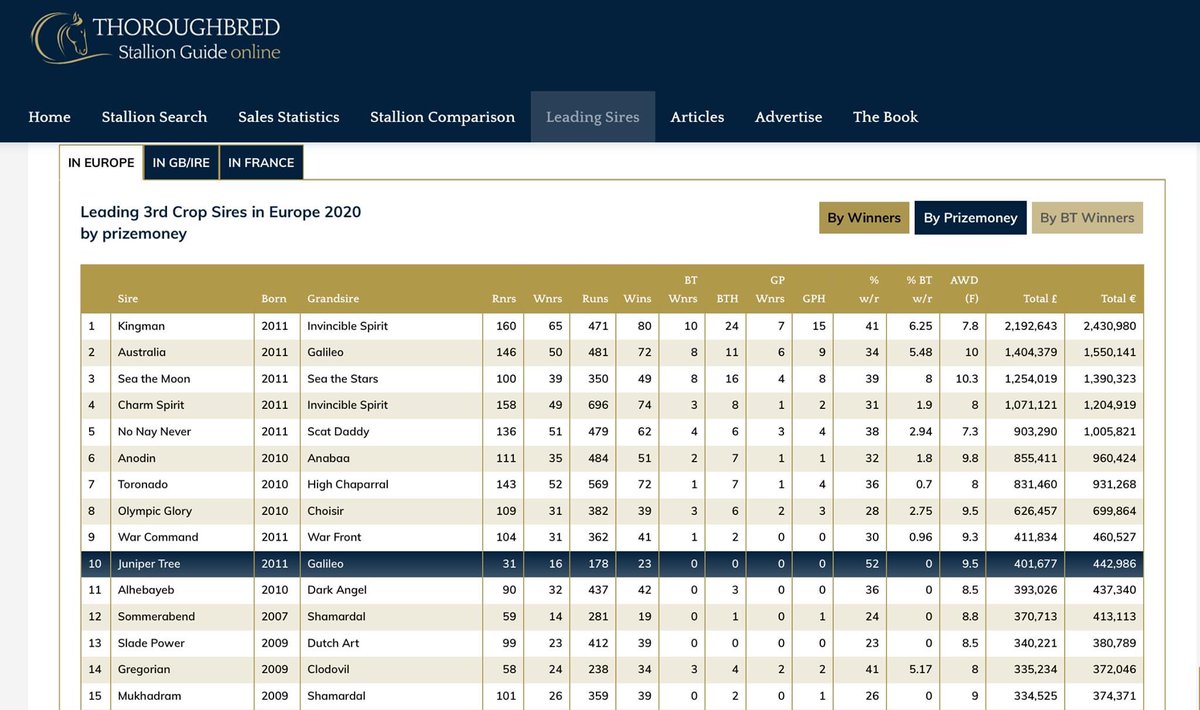Go to the Advertise page

788,117
